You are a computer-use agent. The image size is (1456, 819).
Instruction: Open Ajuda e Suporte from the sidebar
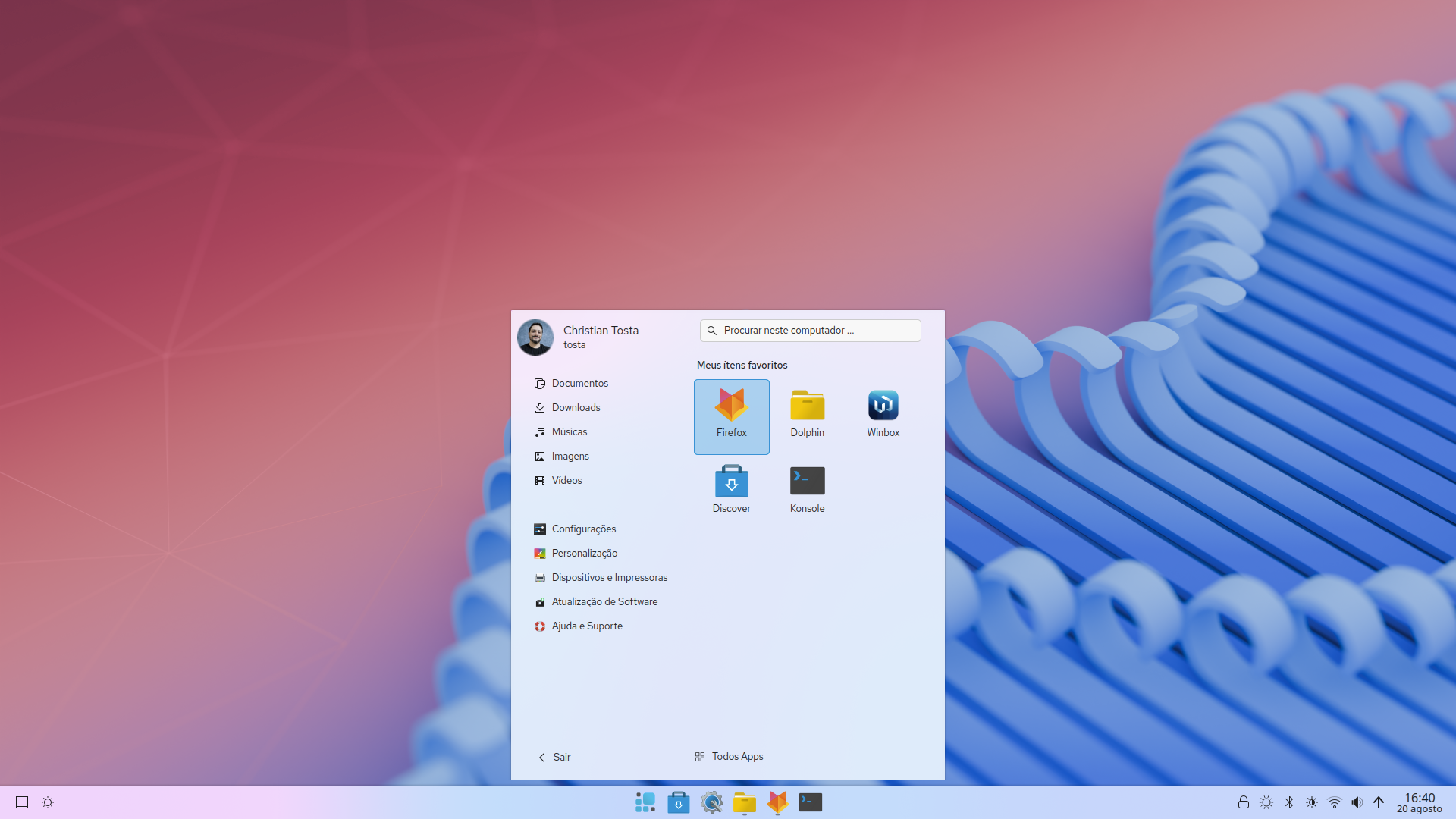point(587,626)
